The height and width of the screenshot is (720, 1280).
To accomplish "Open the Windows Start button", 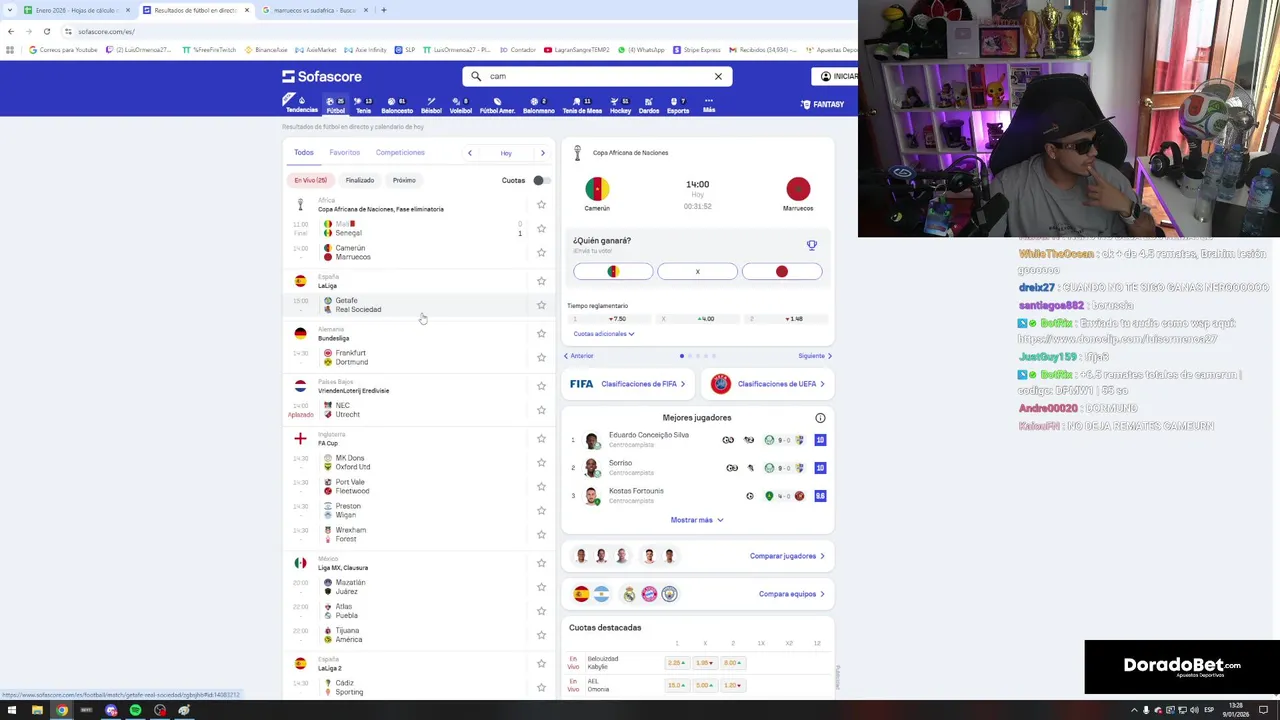I will 12,710.
